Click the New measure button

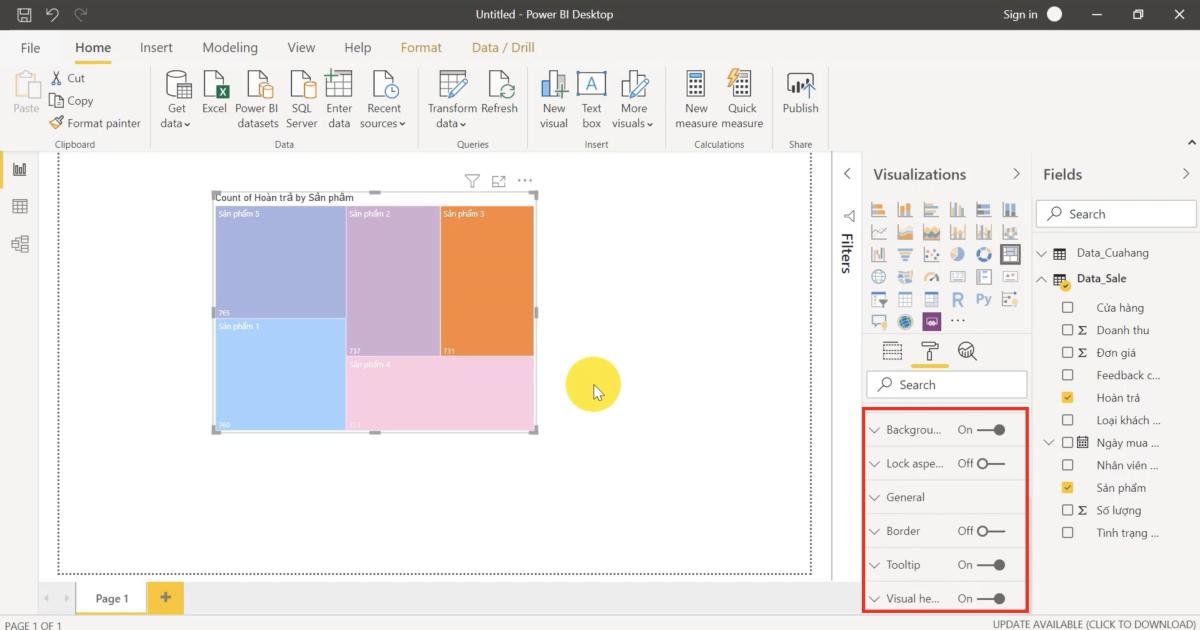(x=696, y=97)
